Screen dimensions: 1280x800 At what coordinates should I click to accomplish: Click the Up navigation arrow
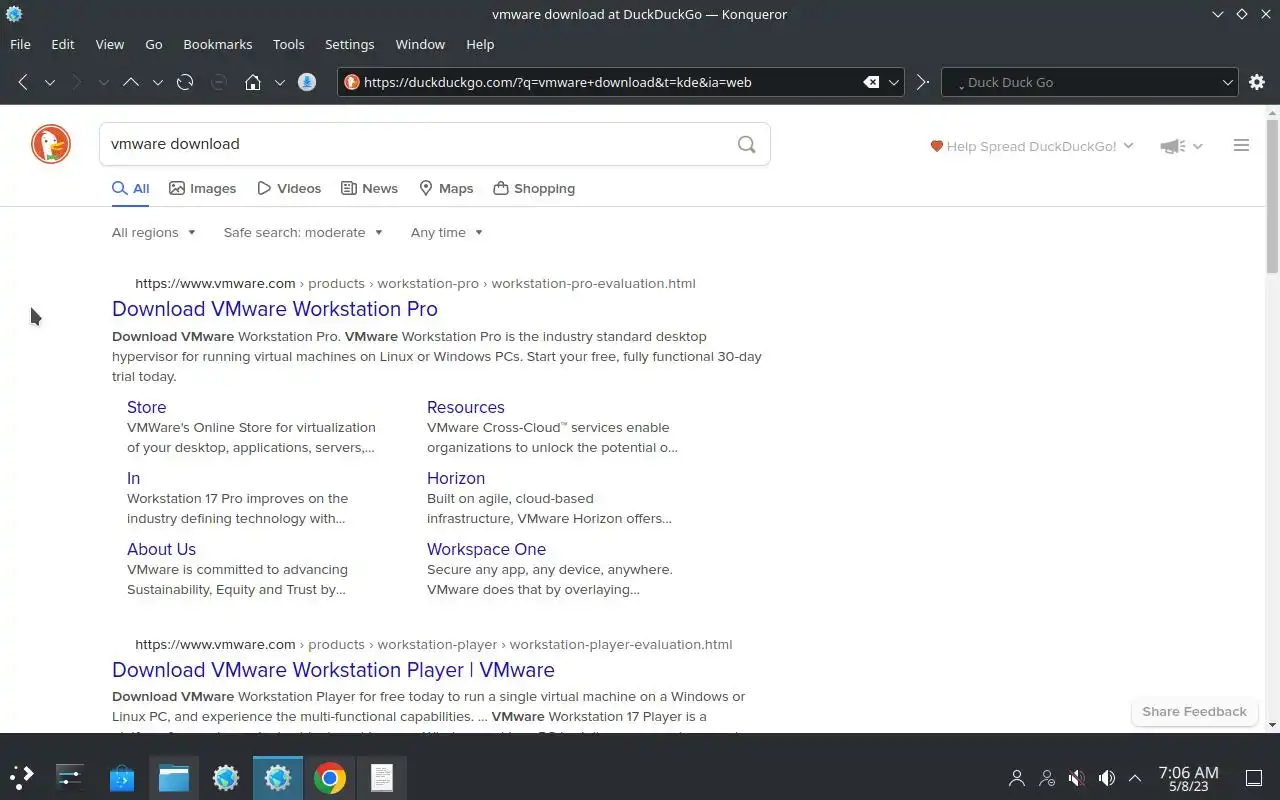(x=130, y=82)
